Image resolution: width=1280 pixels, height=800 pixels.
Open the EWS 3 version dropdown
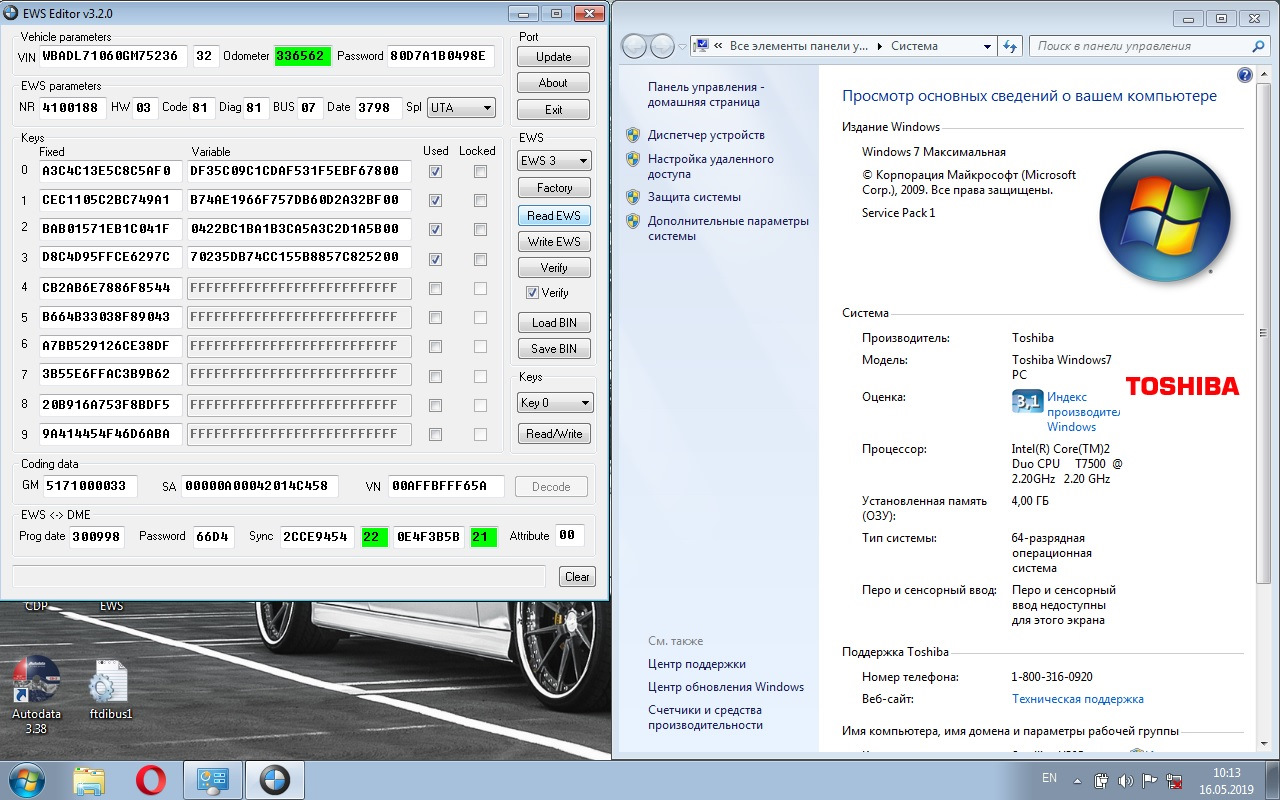point(554,160)
